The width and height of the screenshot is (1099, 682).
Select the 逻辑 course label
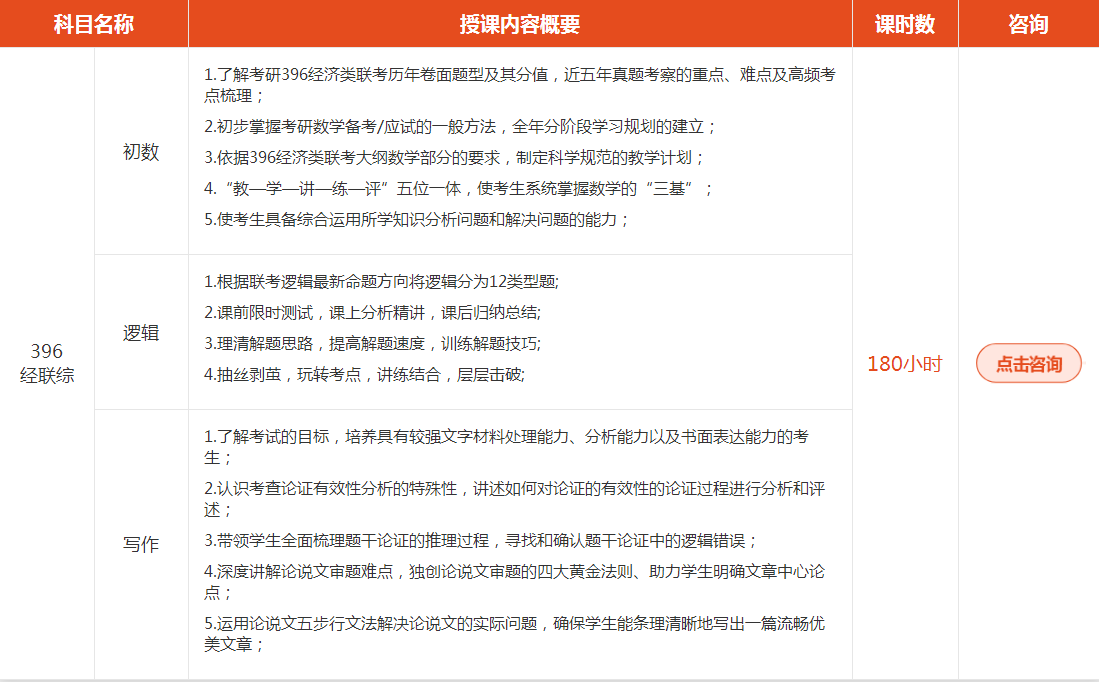point(141,333)
